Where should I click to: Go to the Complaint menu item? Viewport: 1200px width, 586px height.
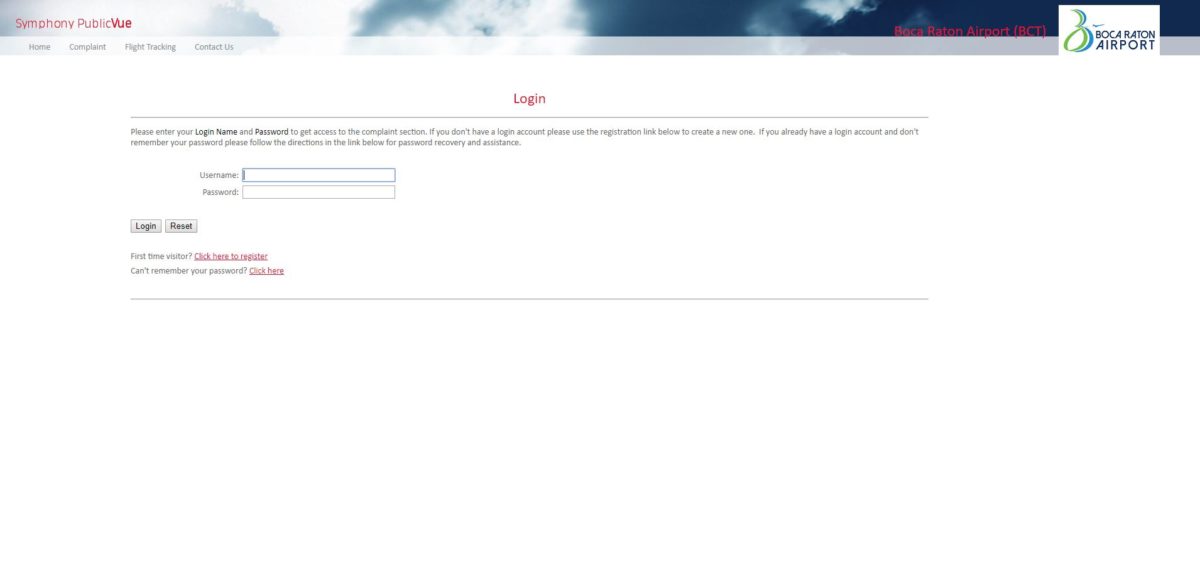tap(87, 47)
